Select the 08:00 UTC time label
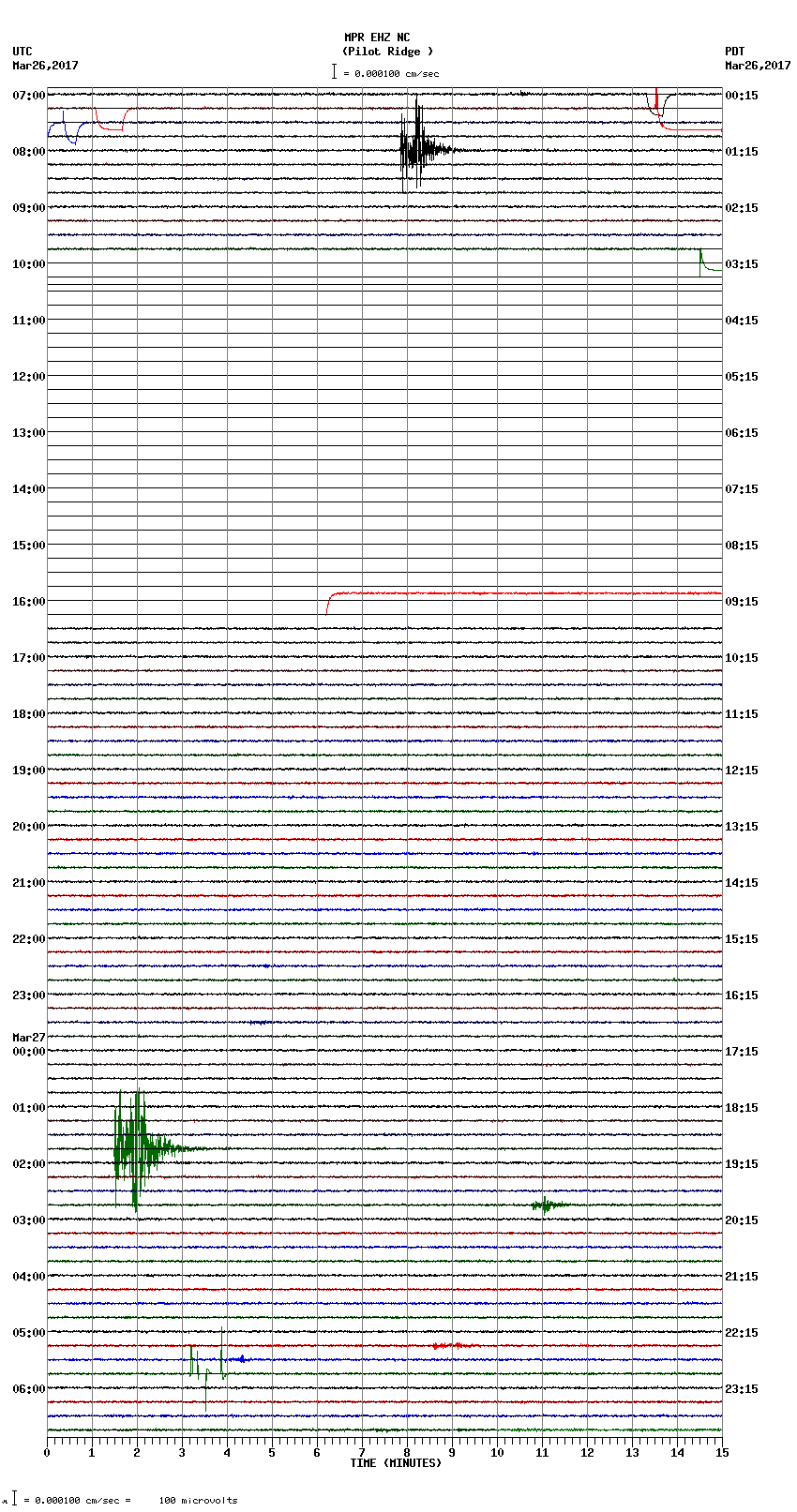Screen dimensions: 797x1512 point(29,152)
